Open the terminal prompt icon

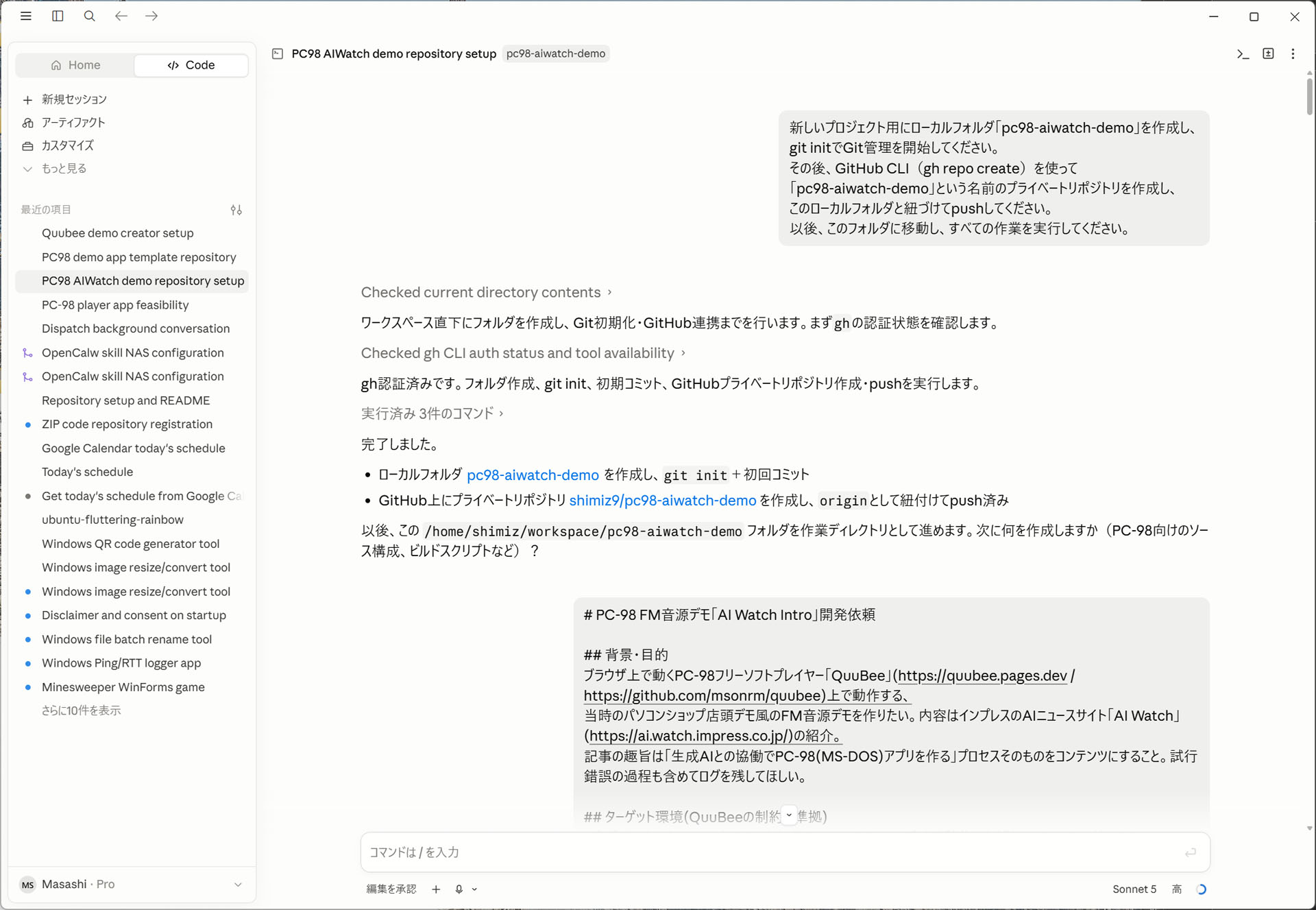pyautogui.click(x=1243, y=53)
